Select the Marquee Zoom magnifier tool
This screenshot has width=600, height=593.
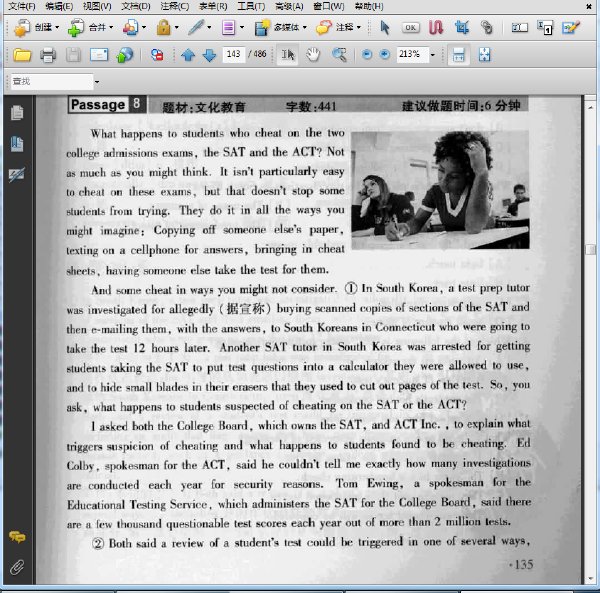339,55
